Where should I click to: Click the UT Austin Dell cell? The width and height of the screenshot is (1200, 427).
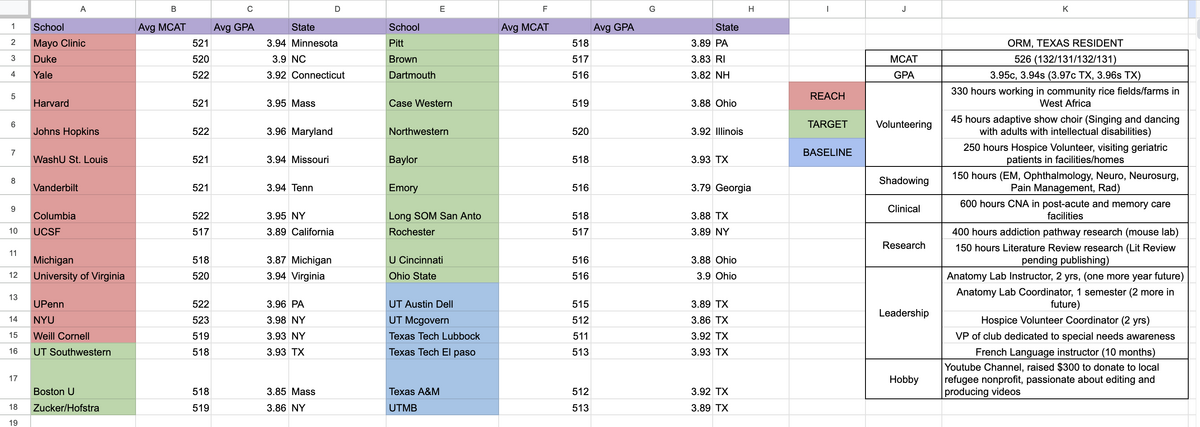point(440,302)
